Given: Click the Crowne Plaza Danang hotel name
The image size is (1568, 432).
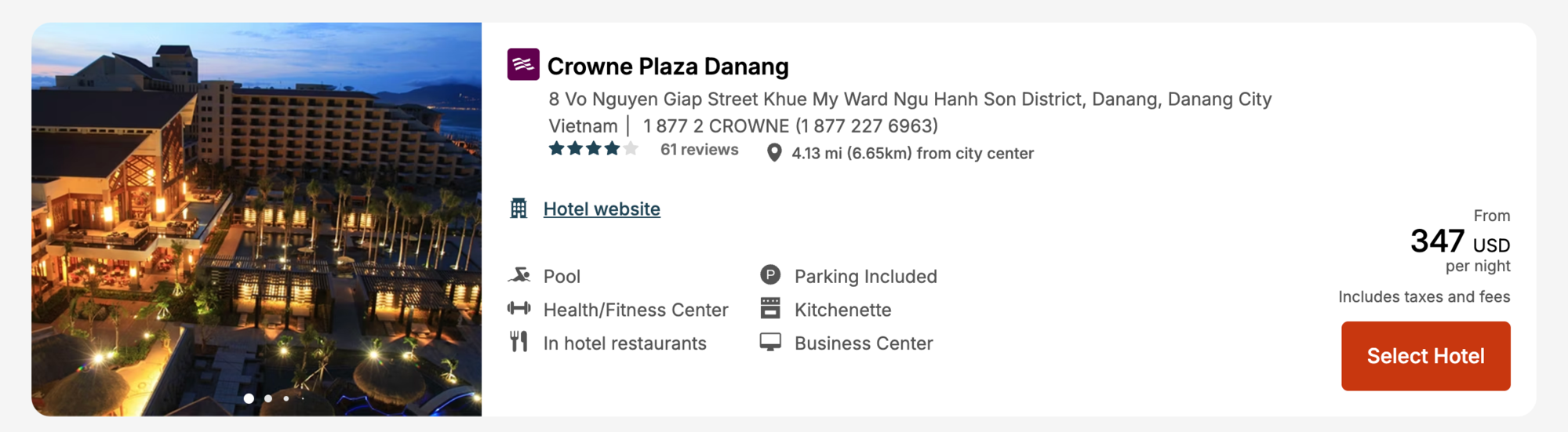Looking at the screenshot, I should pos(668,67).
